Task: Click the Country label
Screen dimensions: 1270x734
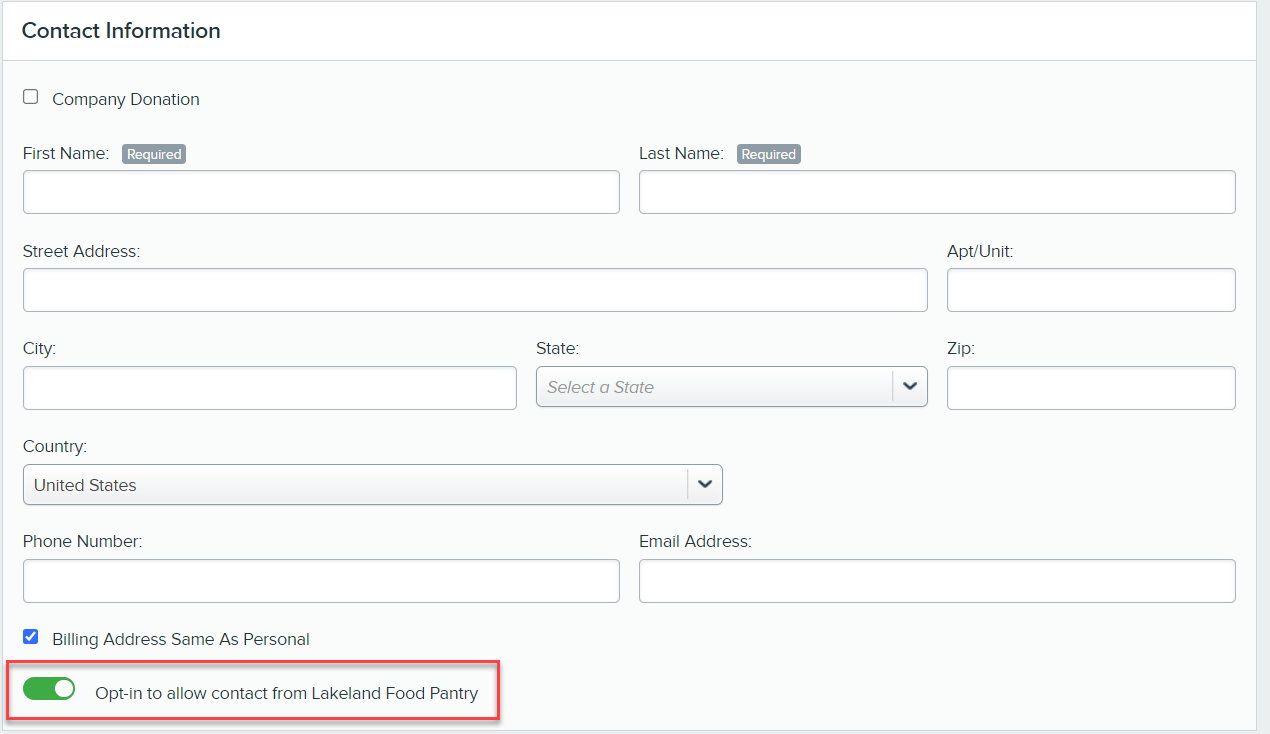Action: (x=55, y=446)
